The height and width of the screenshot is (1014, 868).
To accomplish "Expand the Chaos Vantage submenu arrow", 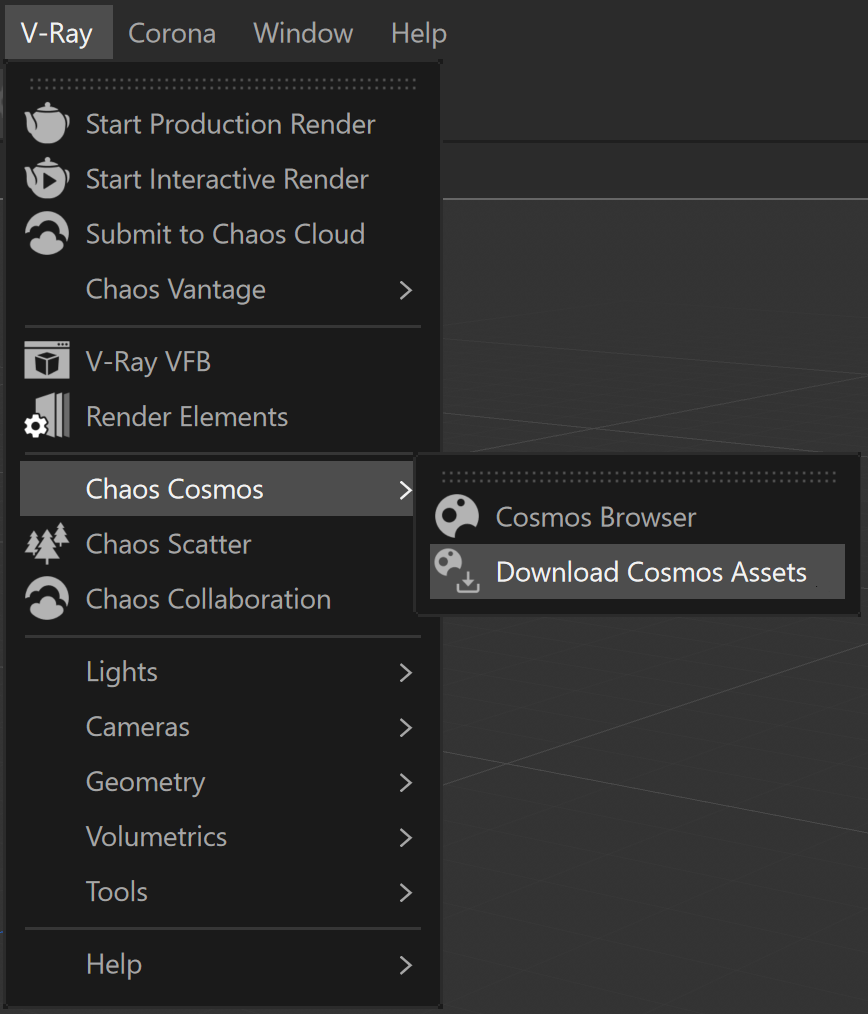I will 406,290.
